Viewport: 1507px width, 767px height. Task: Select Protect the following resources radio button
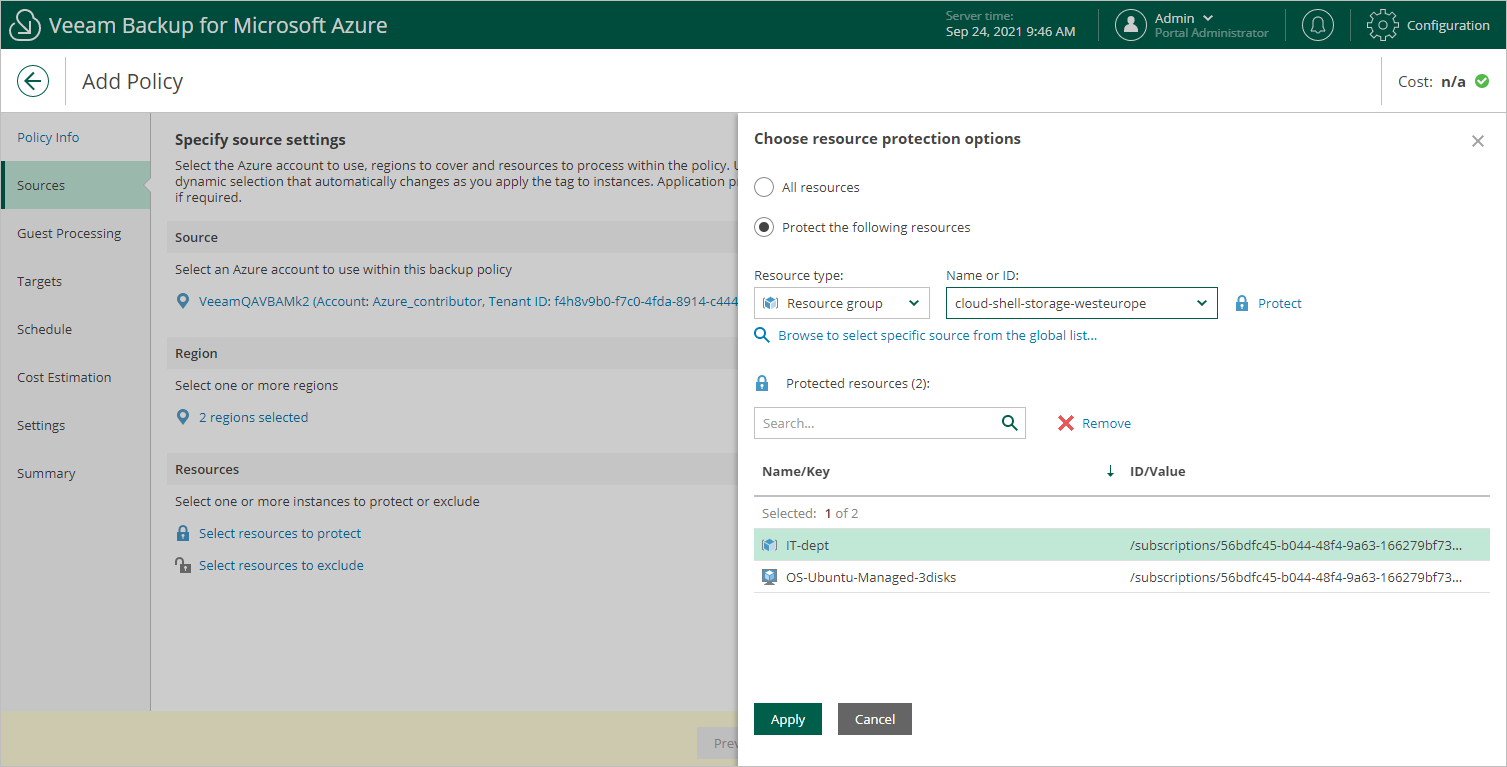pyautogui.click(x=764, y=227)
